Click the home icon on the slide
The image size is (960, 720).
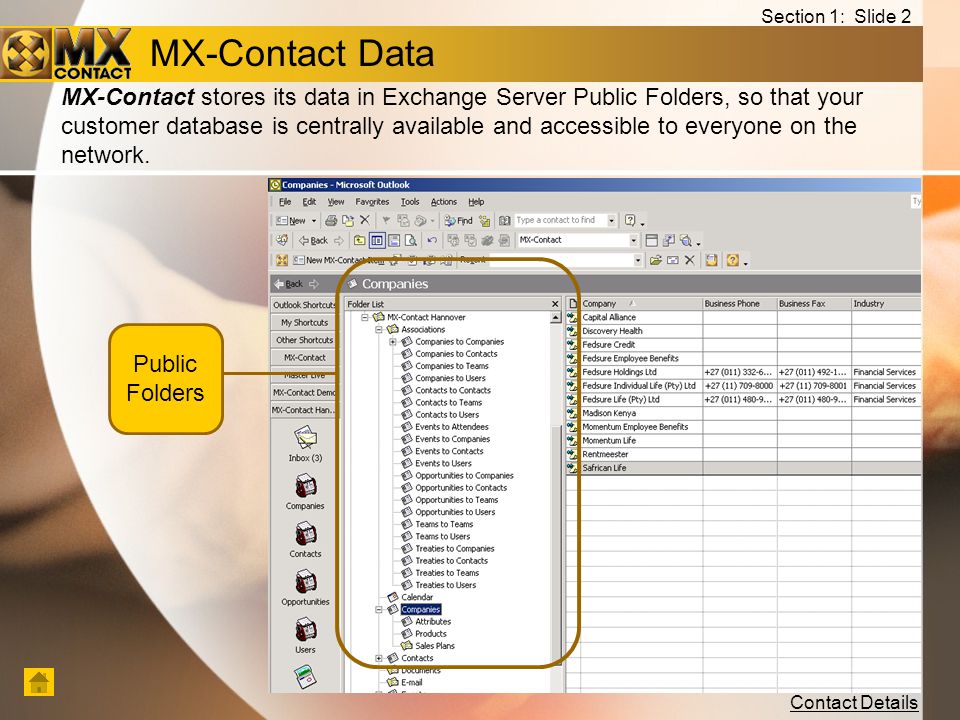coord(39,682)
